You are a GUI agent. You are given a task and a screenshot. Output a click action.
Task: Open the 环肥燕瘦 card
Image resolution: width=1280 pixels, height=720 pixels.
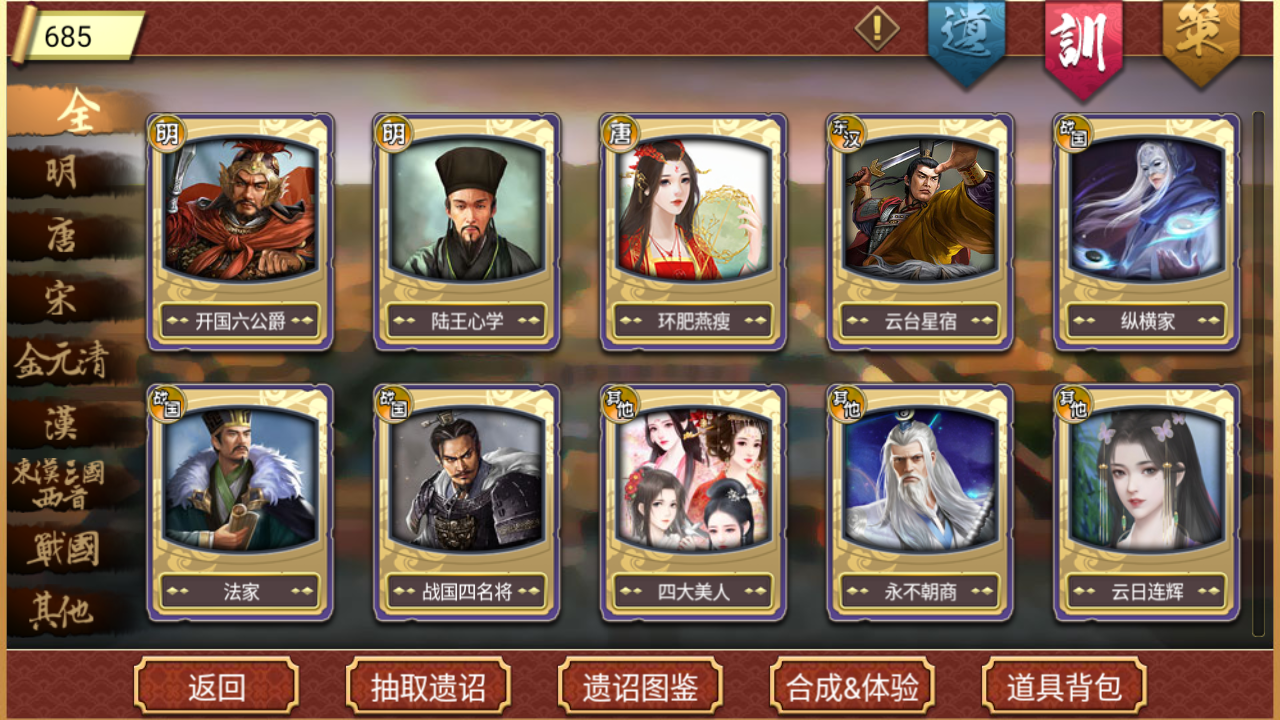click(x=694, y=232)
